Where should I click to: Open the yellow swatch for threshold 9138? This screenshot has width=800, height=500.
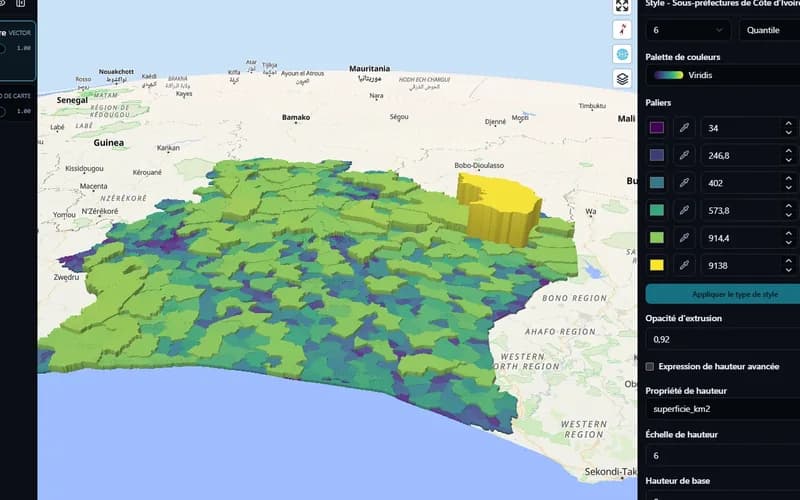pyautogui.click(x=657, y=265)
